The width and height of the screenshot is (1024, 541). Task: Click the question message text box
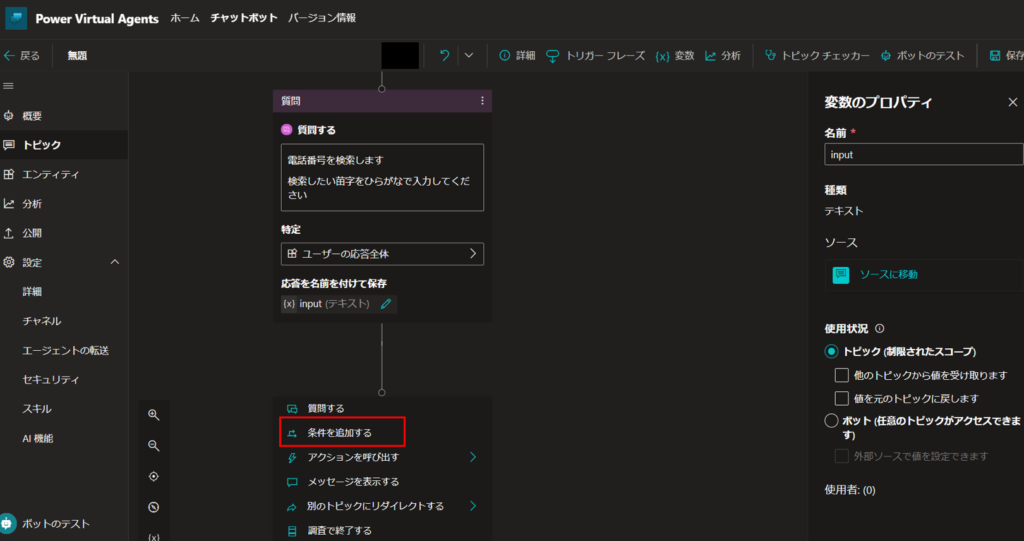(382, 177)
